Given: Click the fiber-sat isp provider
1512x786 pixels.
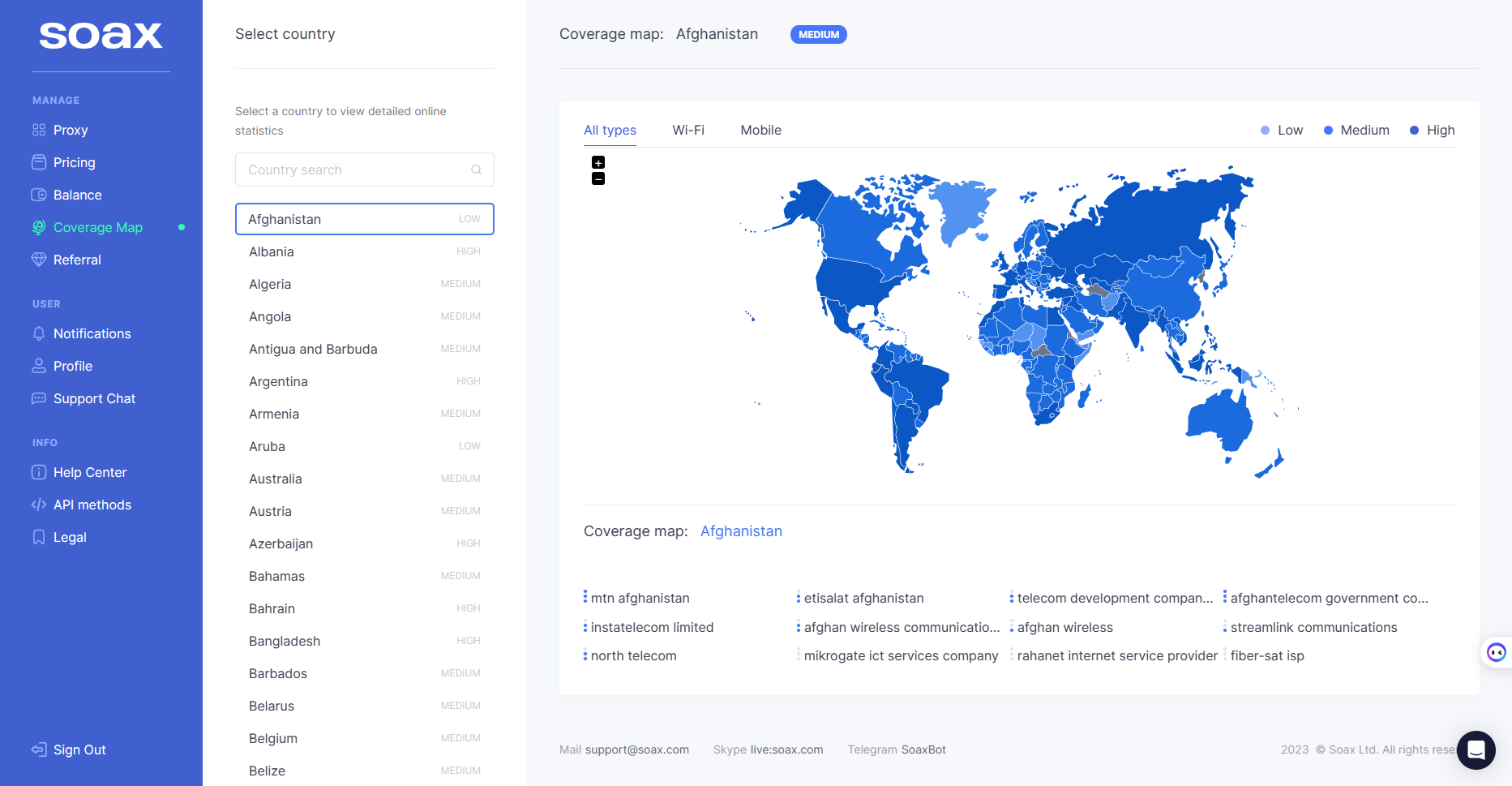Looking at the screenshot, I should point(1267,655).
